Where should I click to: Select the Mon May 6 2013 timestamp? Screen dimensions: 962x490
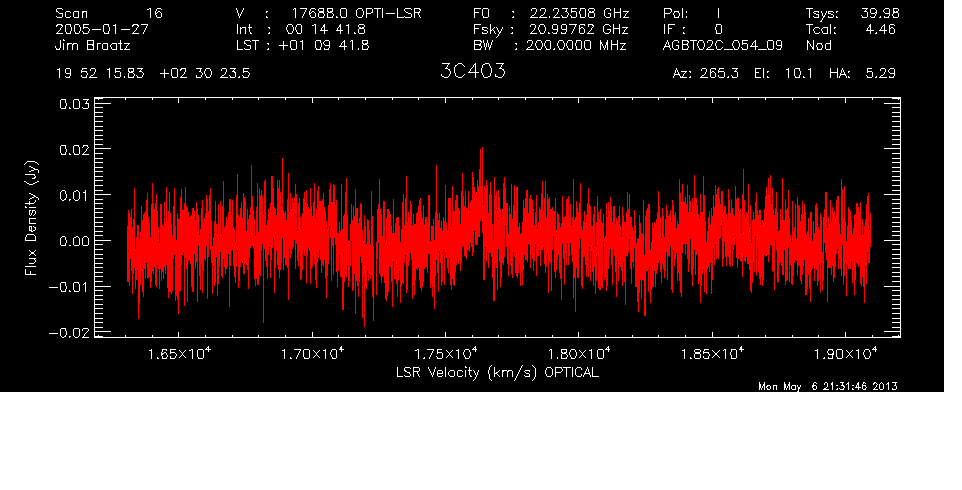828,386
